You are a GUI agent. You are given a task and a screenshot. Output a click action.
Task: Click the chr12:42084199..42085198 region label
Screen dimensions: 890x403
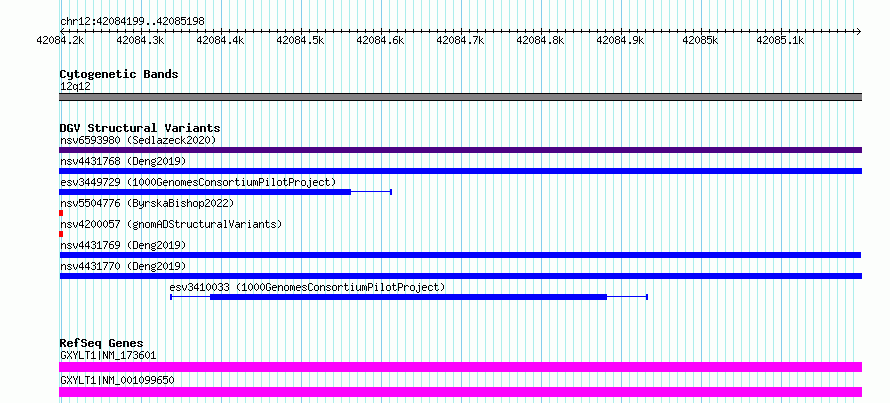pyautogui.click(x=132, y=21)
